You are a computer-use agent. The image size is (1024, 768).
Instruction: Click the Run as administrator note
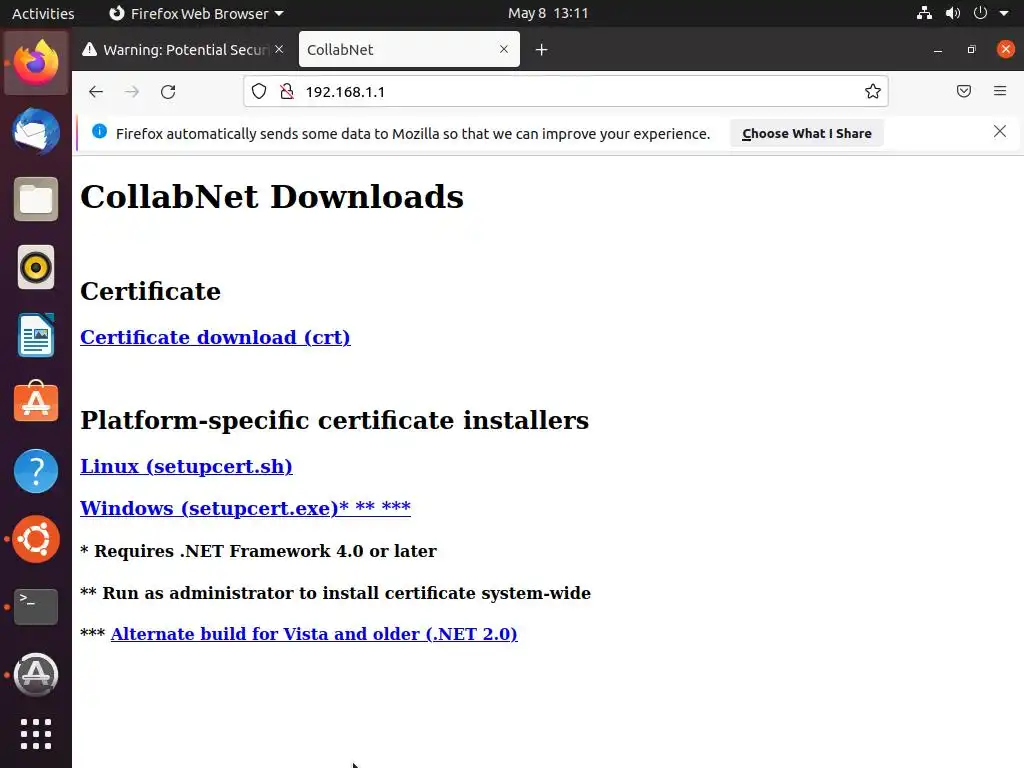pyautogui.click(x=335, y=592)
